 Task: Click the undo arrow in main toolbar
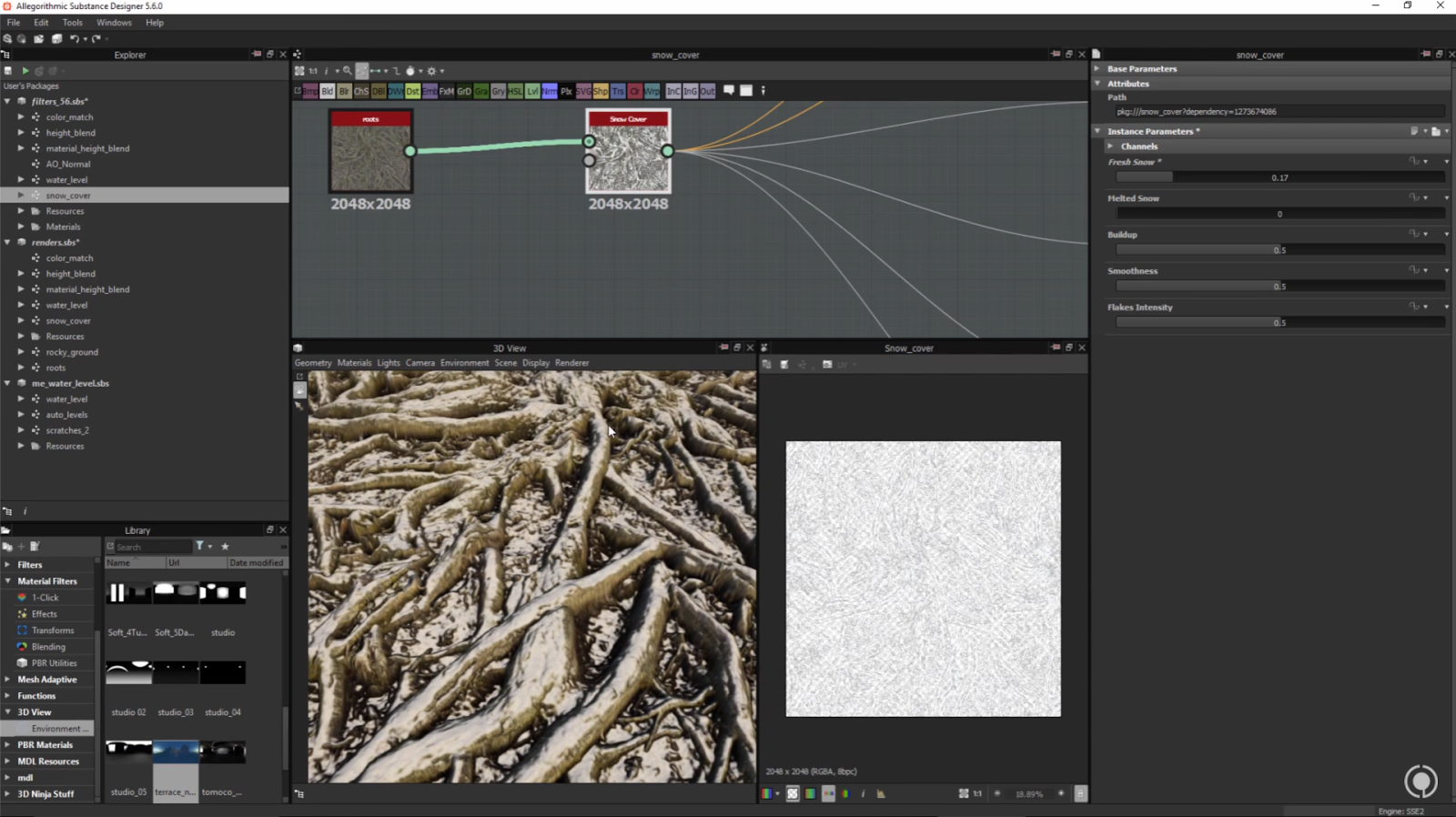pyautogui.click(x=74, y=39)
